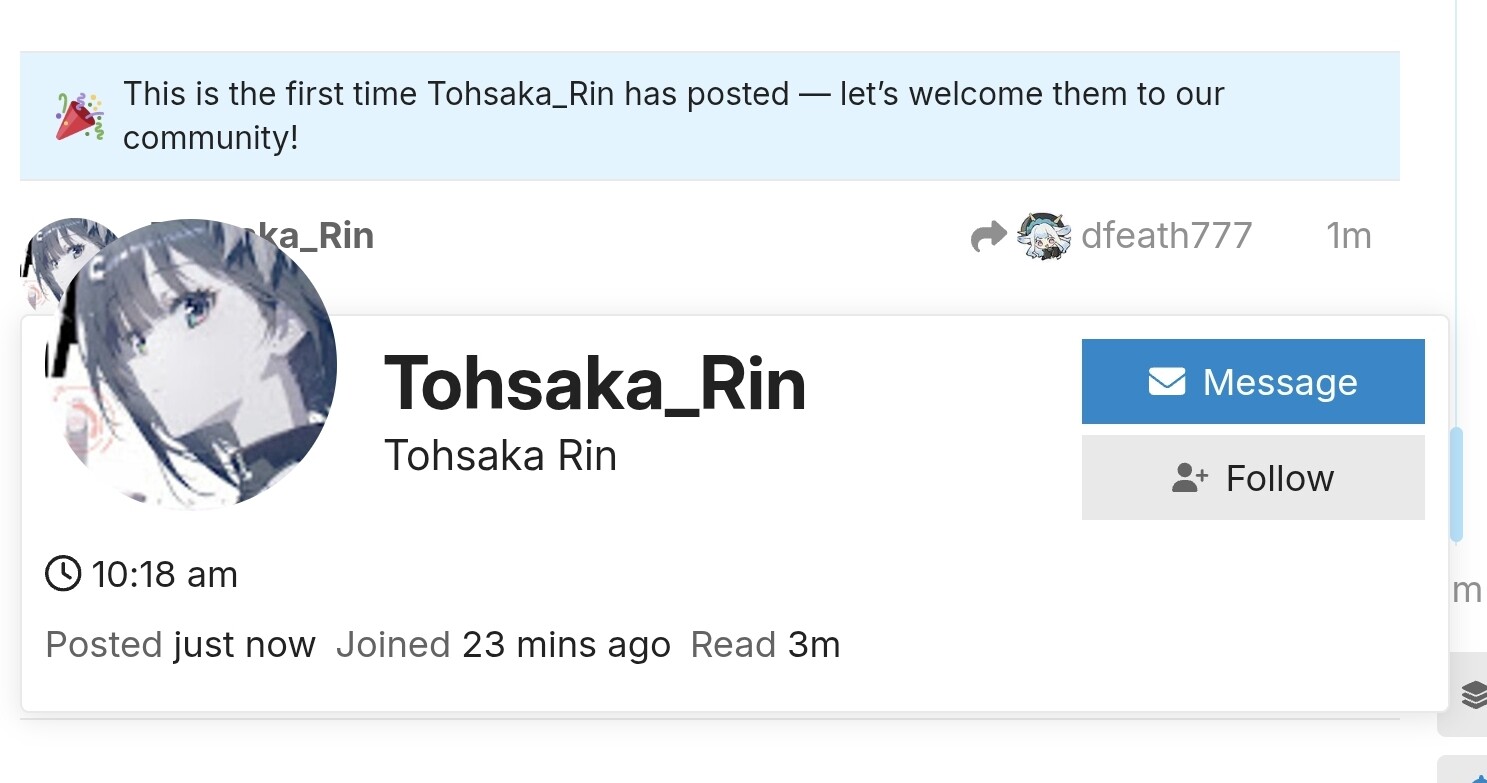Open the Tohsaka_Rin username heading link

tap(595, 384)
